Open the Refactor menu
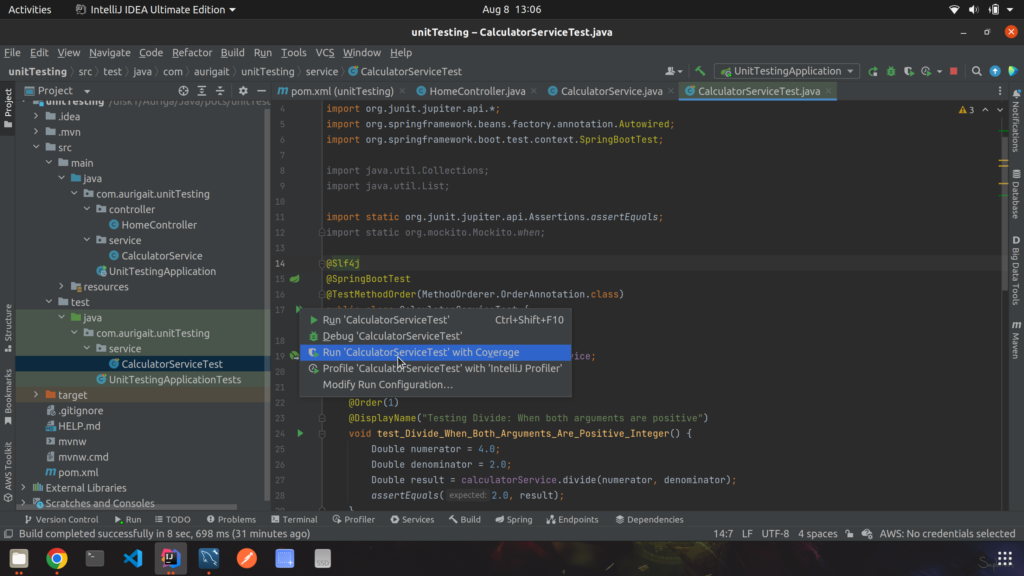This screenshot has height=576, width=1024. [191, 52]
